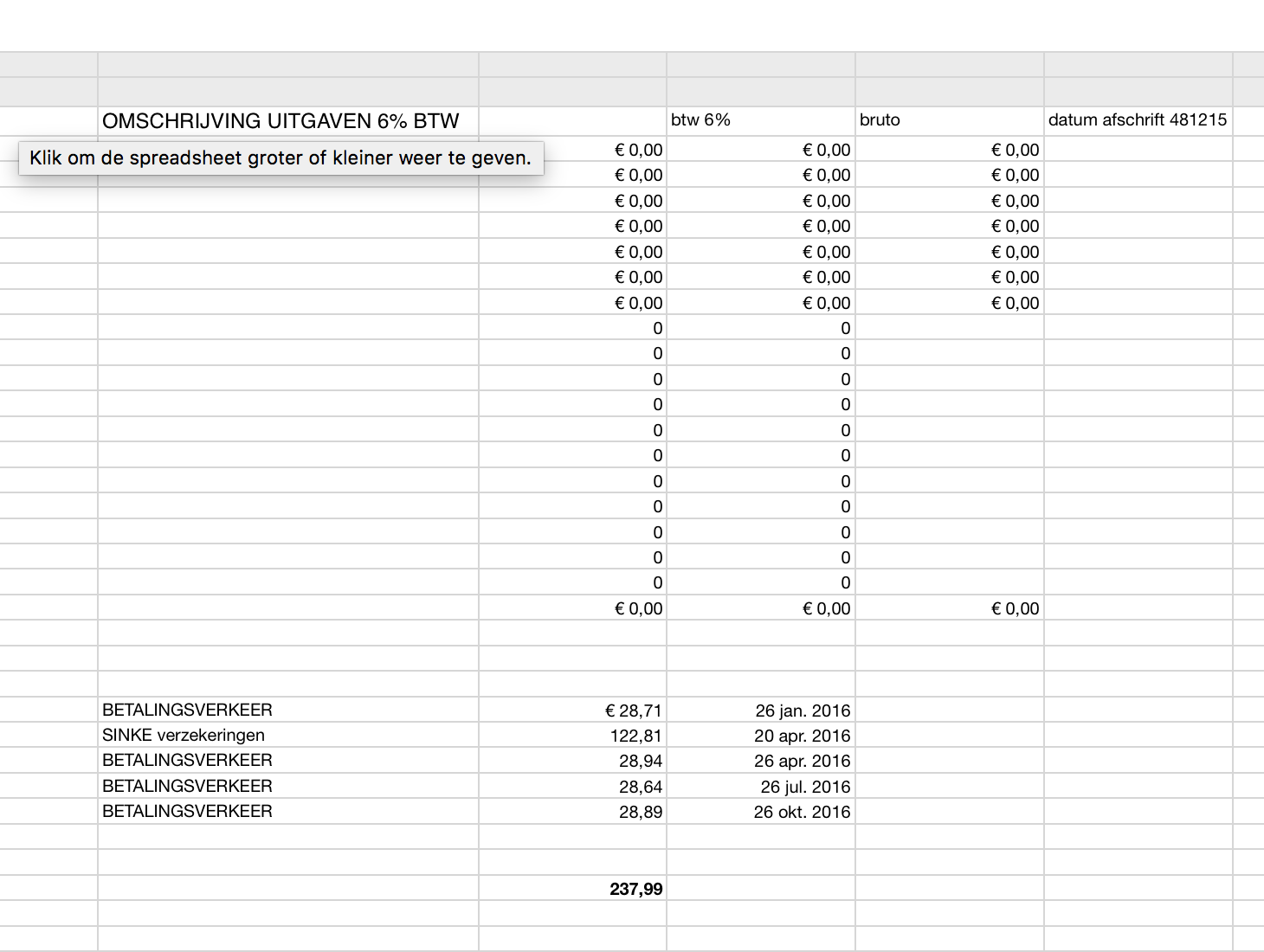Click the date cell 26 okt. 2016
Screen dimensions: 1264x952
pyautogui.click(x=761, y=811)
